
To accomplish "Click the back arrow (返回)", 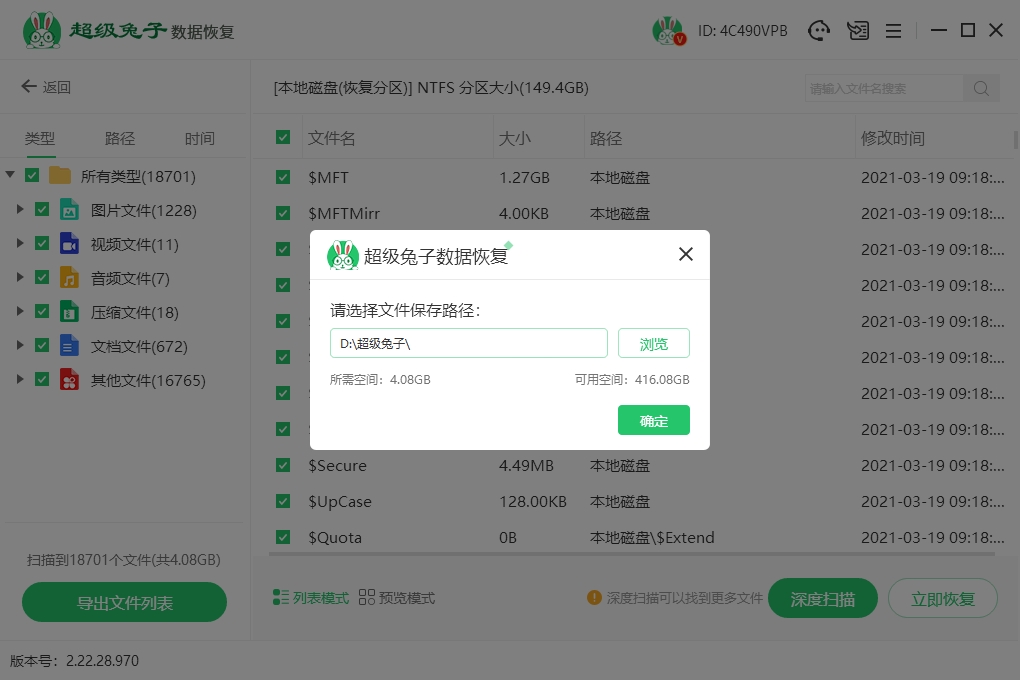I will click(46, 87).
